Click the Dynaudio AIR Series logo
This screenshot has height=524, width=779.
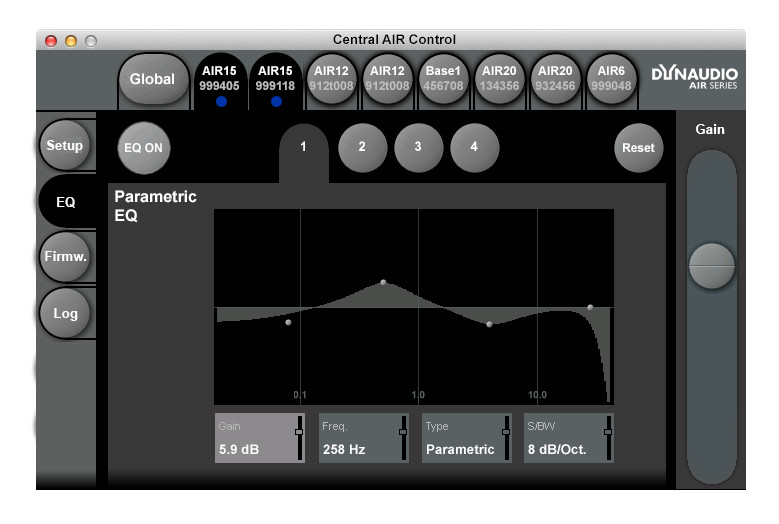pyautogui.click(x=695, y=78)
